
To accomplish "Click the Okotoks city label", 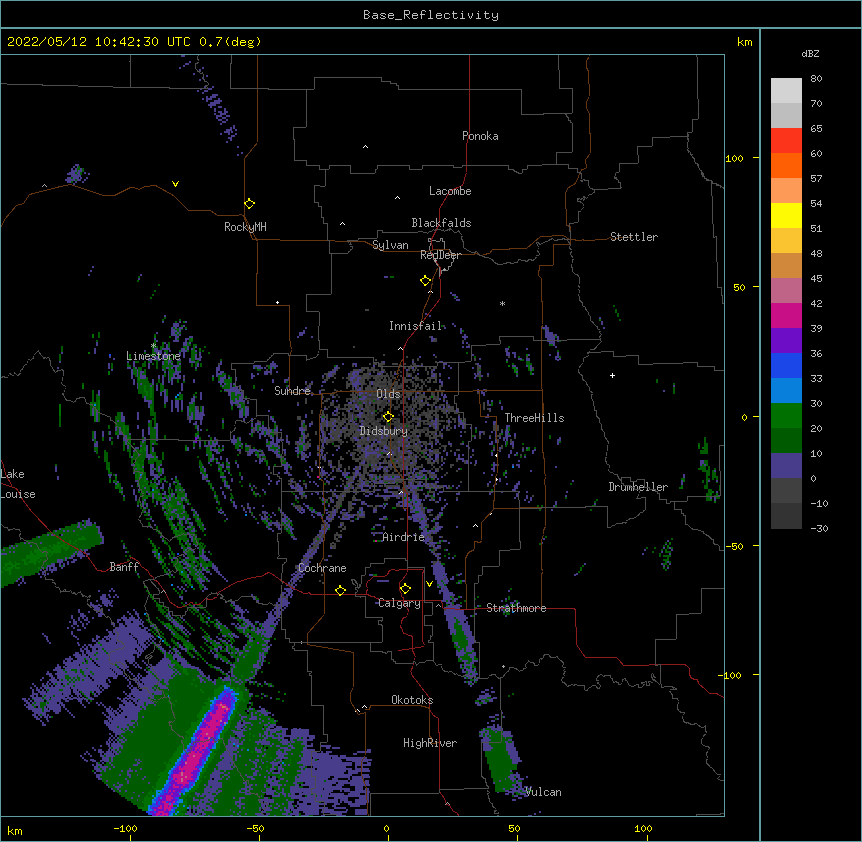I will coord(412,700).
